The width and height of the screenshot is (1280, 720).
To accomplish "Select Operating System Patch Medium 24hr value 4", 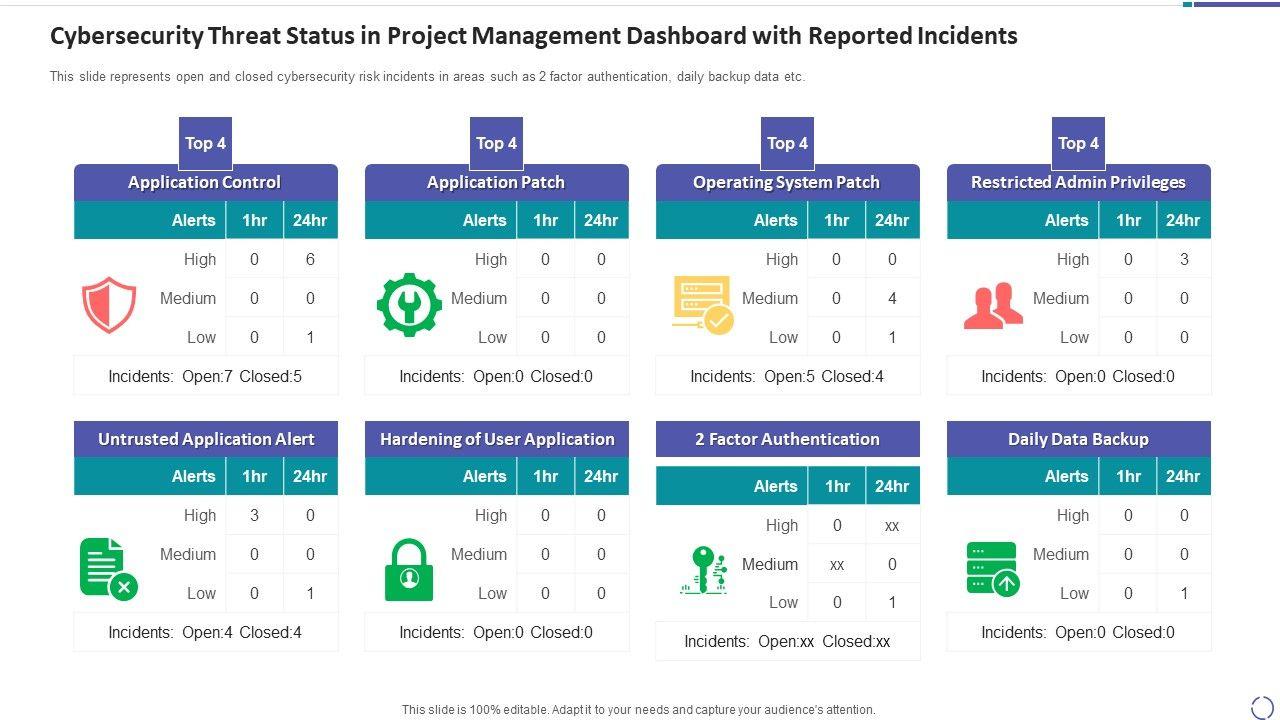I will (x=892, y=298).
